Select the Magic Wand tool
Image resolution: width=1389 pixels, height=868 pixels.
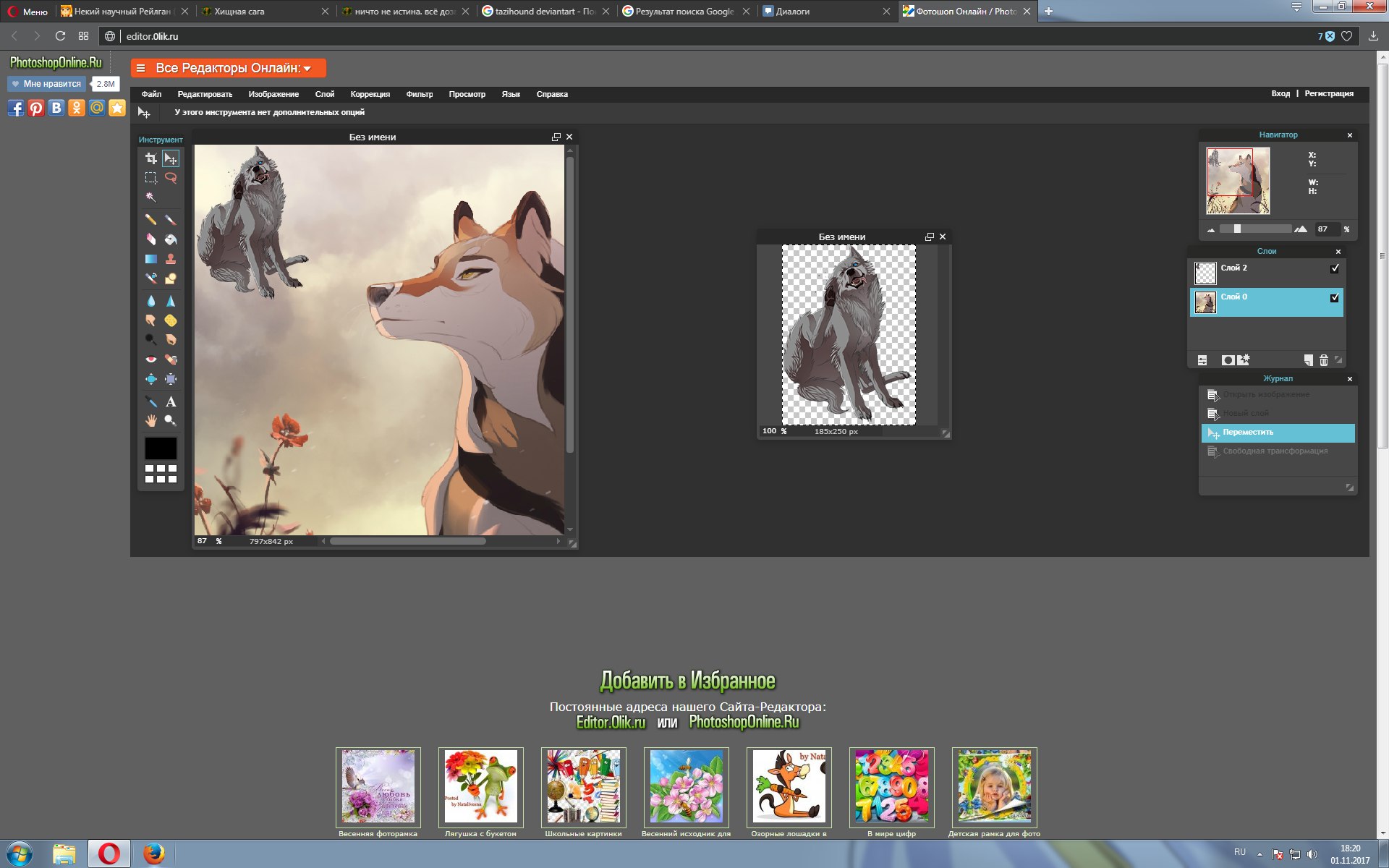150,197
